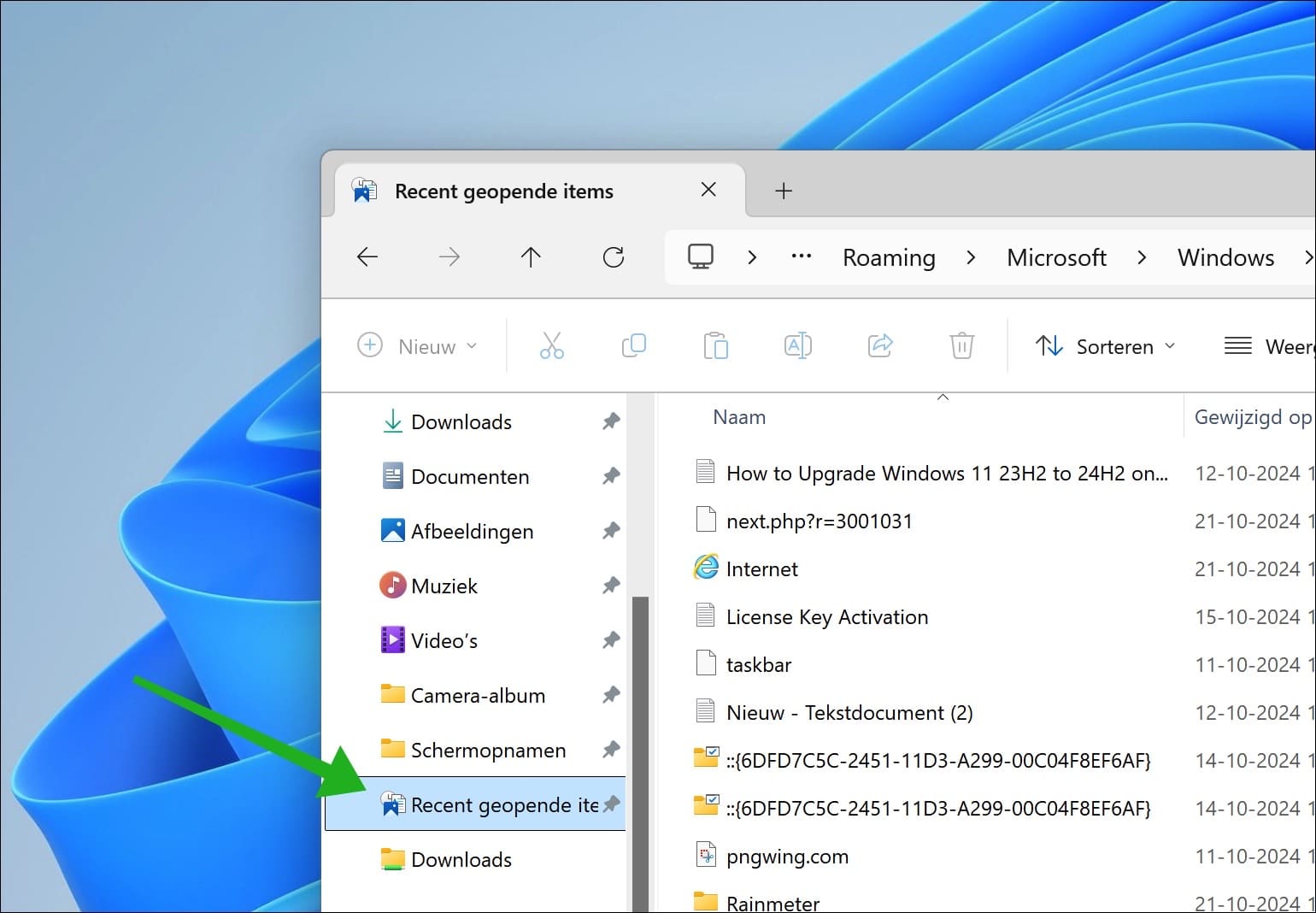Click the navigation pane scrollbar
This screenshot has height=913, width=1316.
[x=639, y=754]
